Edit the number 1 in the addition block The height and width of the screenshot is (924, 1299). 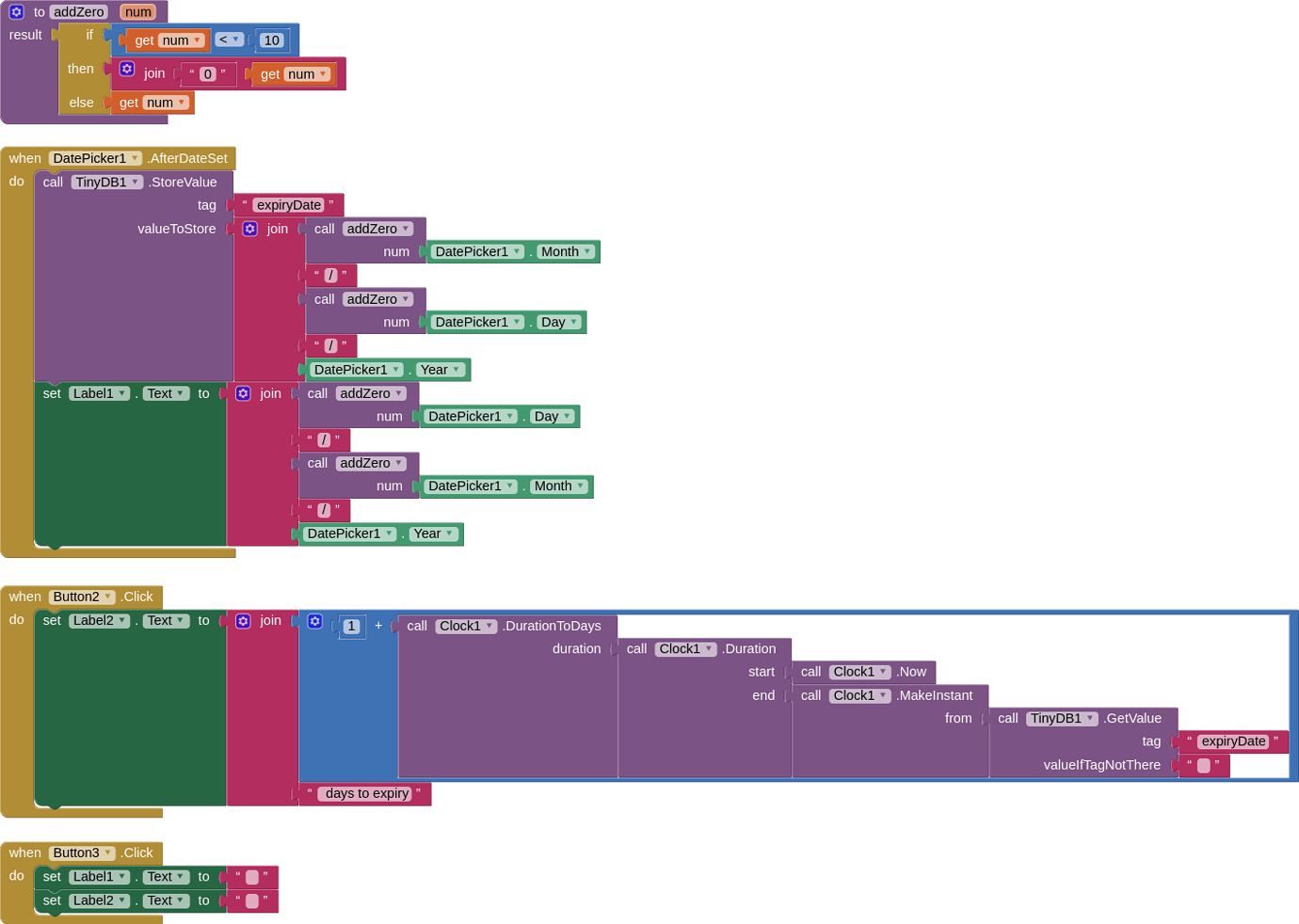[351, 627]
